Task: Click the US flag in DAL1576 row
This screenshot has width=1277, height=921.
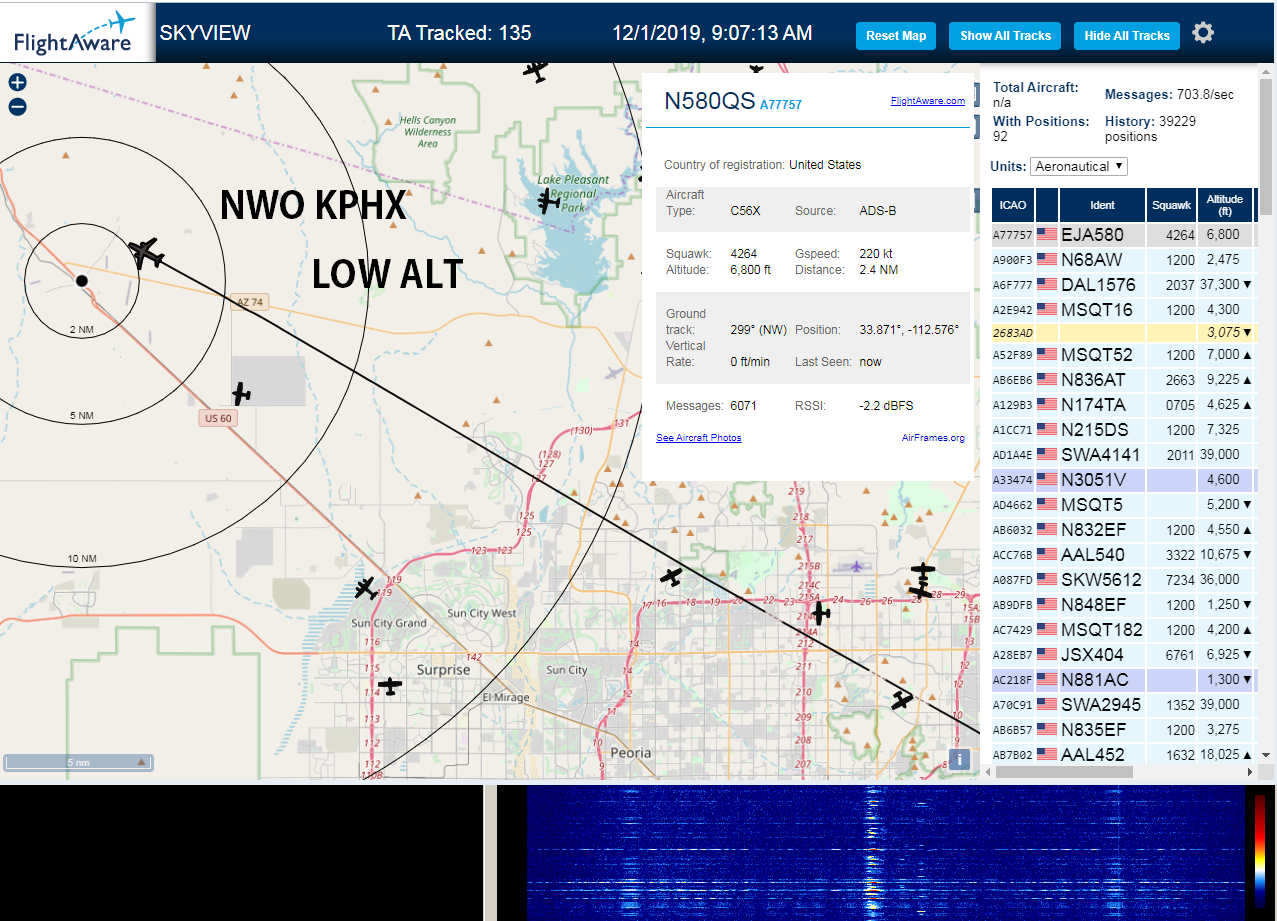Action: point(1047,285)
